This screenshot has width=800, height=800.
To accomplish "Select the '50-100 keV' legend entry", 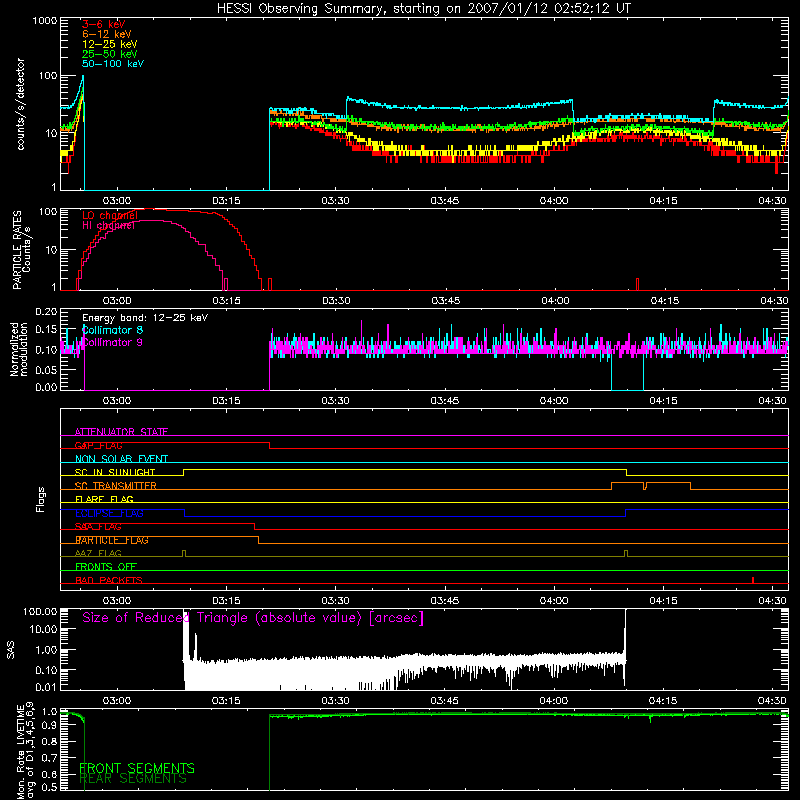I will click(113, 64).
